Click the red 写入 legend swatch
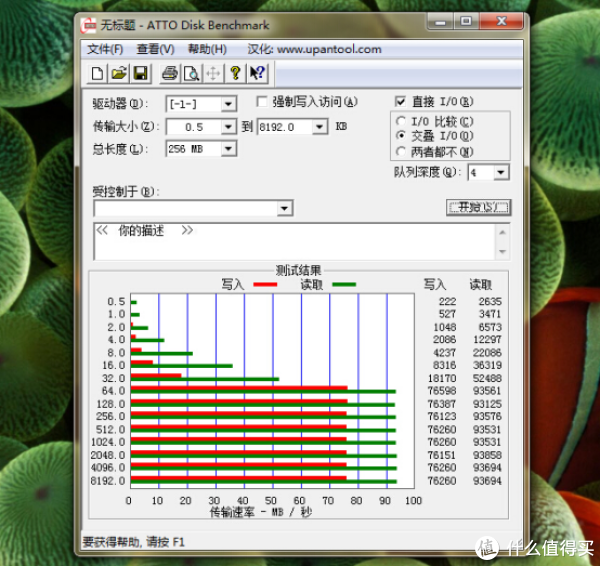 [265, 284]
